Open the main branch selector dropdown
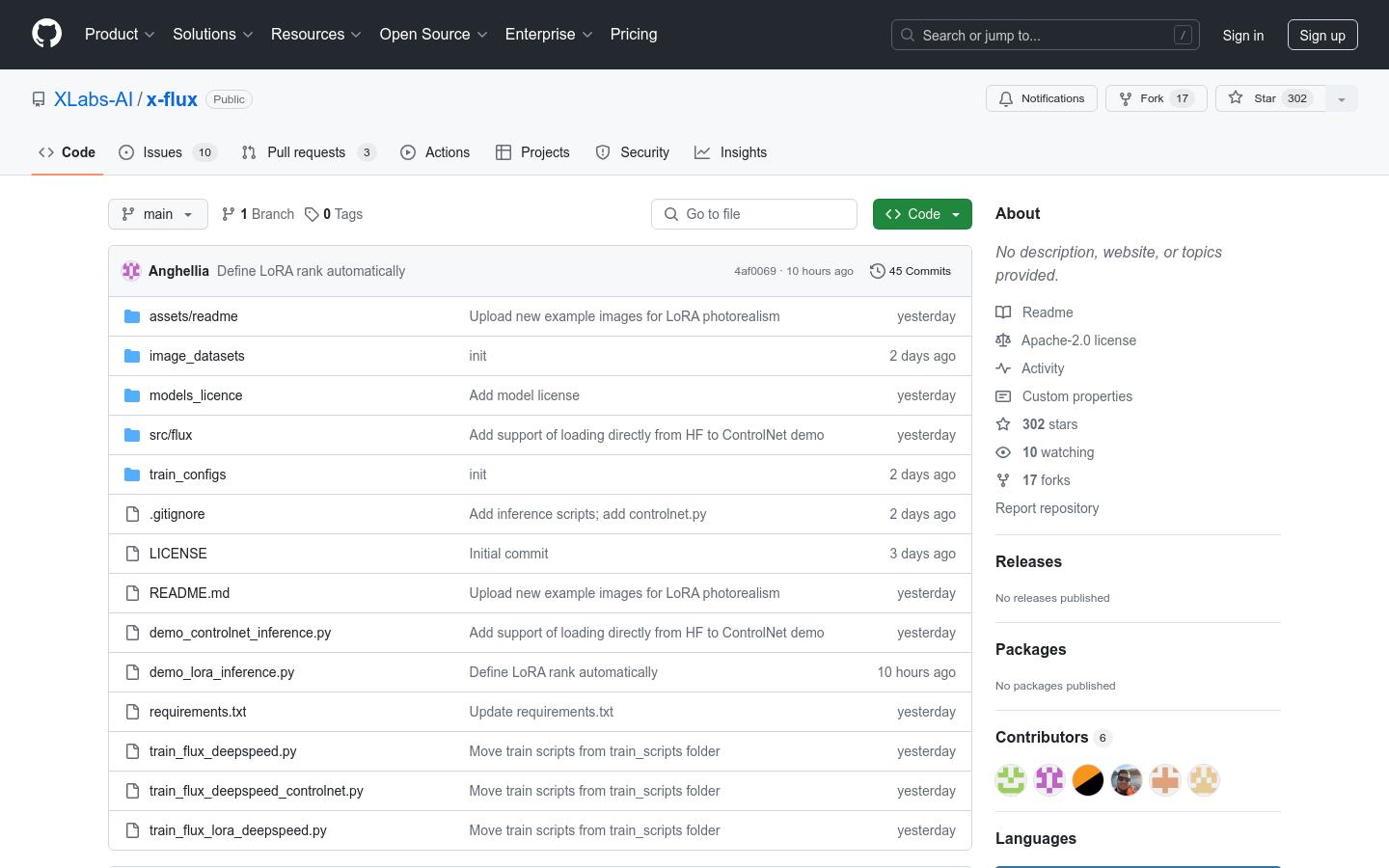1389x868 pixels. 158,214
